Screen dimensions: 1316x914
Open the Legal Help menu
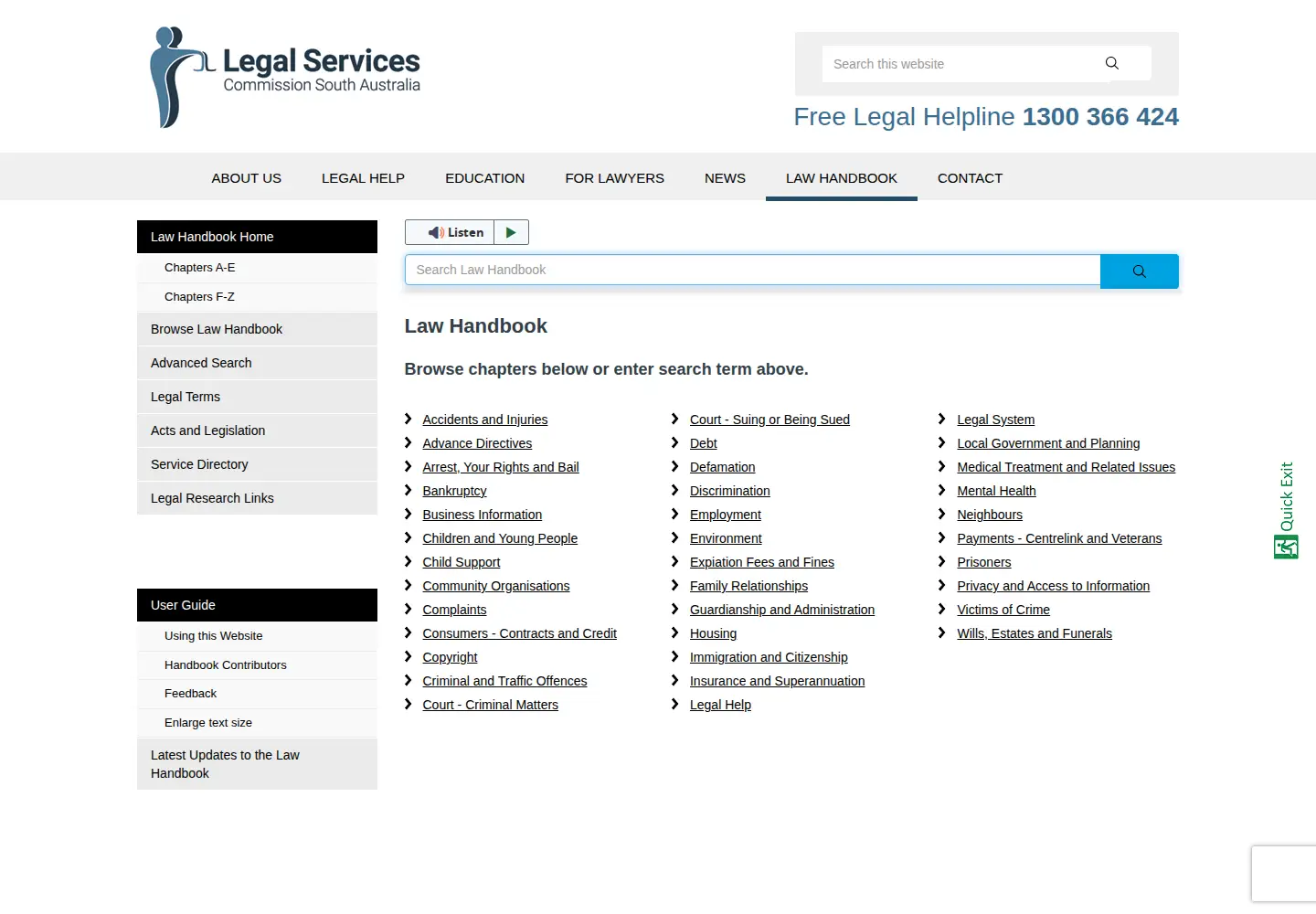click(x=363, y=178)
